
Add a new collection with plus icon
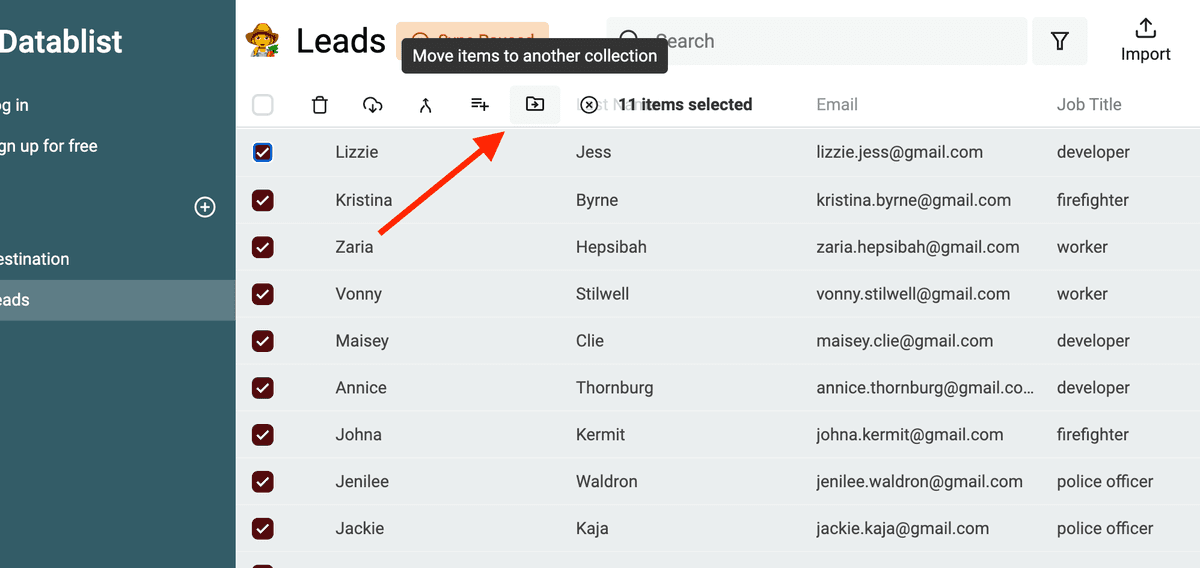(x=205, y=207)
